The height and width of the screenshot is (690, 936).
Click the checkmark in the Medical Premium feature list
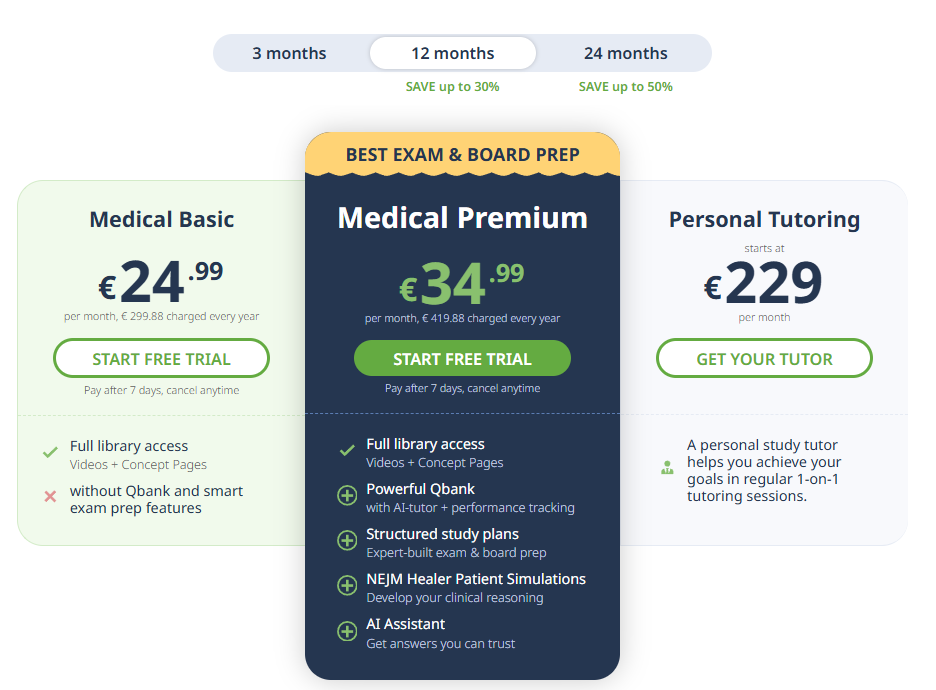coord(346,450)
